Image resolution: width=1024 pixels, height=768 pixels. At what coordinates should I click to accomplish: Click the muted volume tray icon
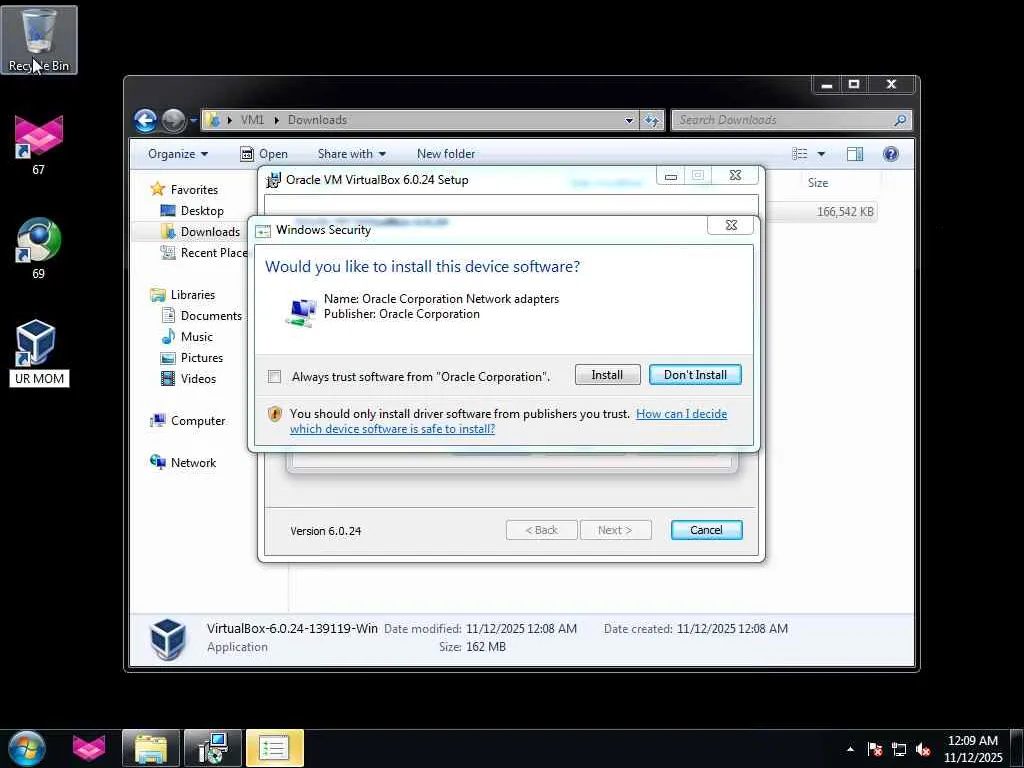pyautogui.click(x=923, y=749)
